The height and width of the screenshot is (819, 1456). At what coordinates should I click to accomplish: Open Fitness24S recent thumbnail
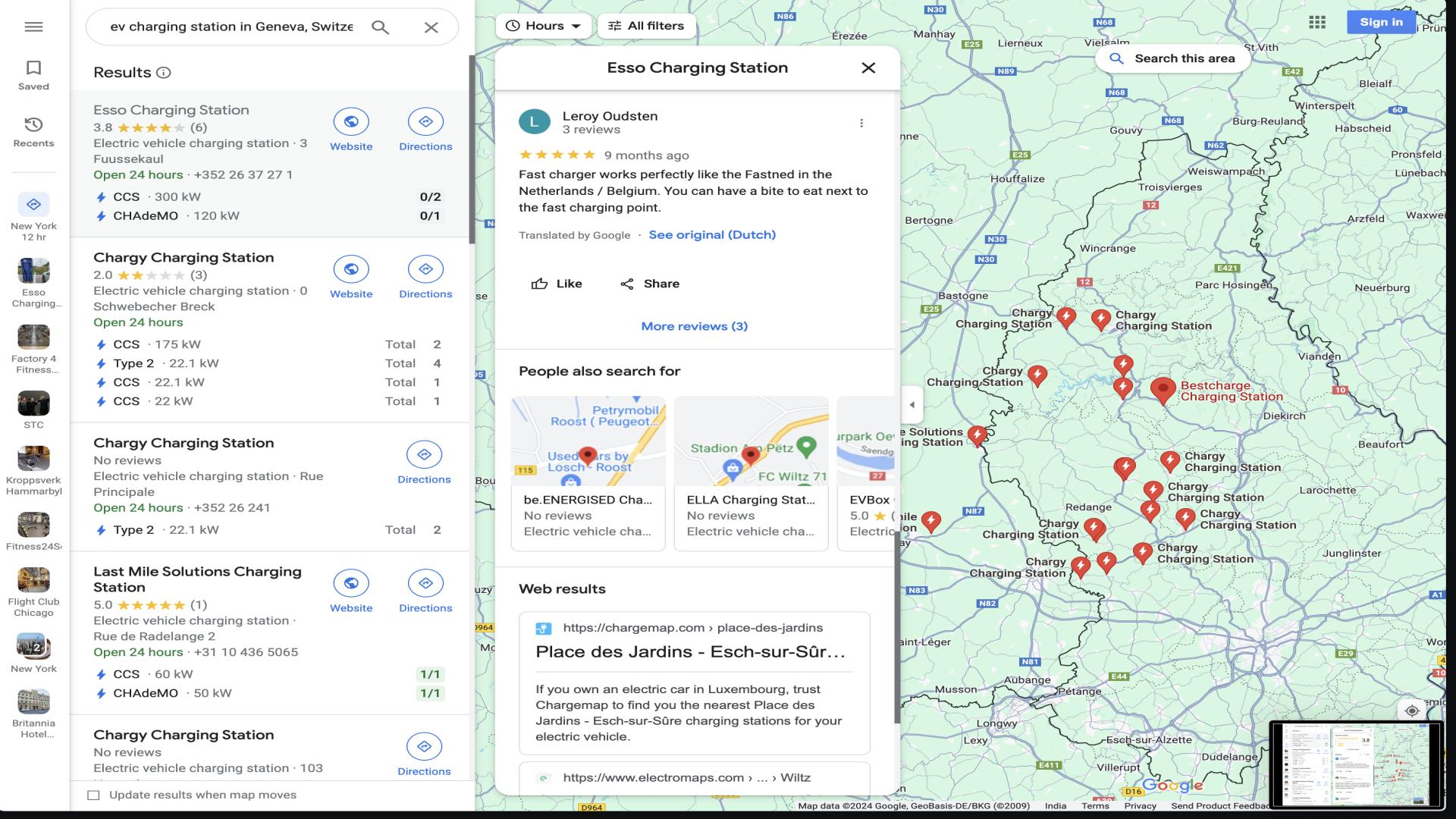click(33, 532)
